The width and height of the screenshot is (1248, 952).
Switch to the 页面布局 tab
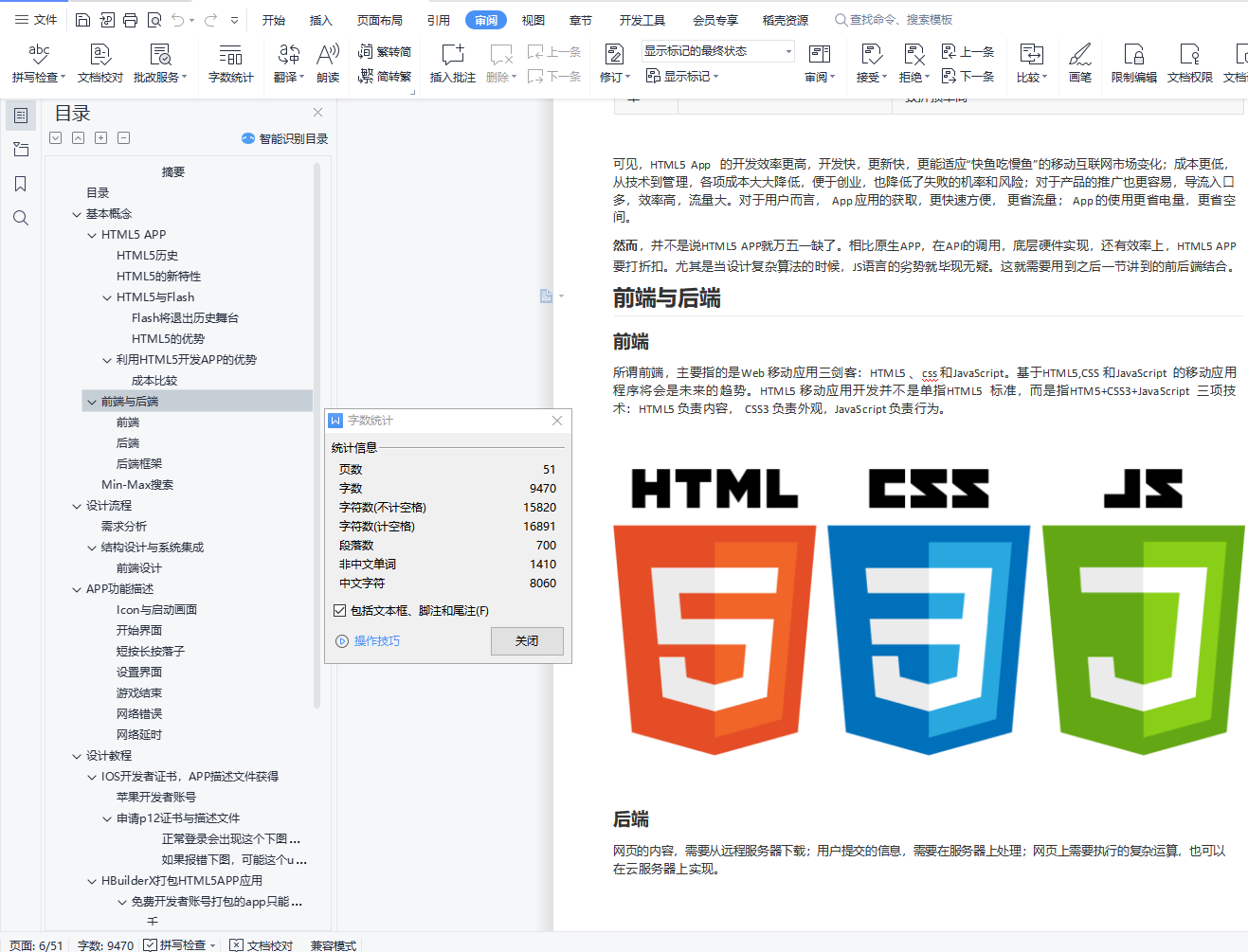coord(380,20)
